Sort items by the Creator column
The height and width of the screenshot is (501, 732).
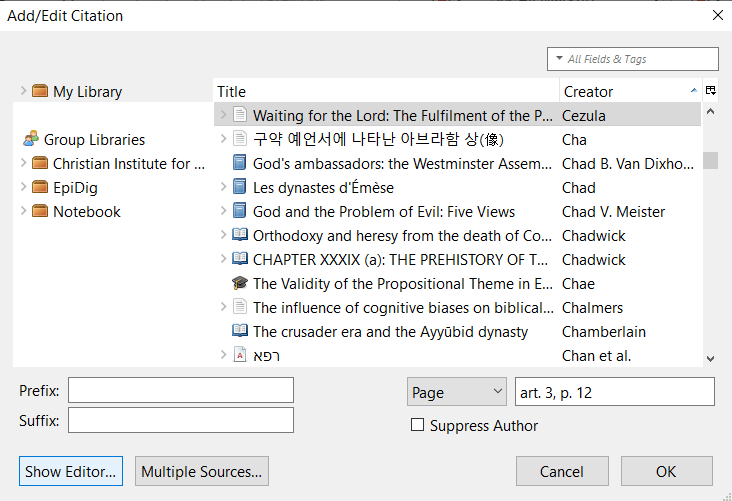[x=625, y=92]
